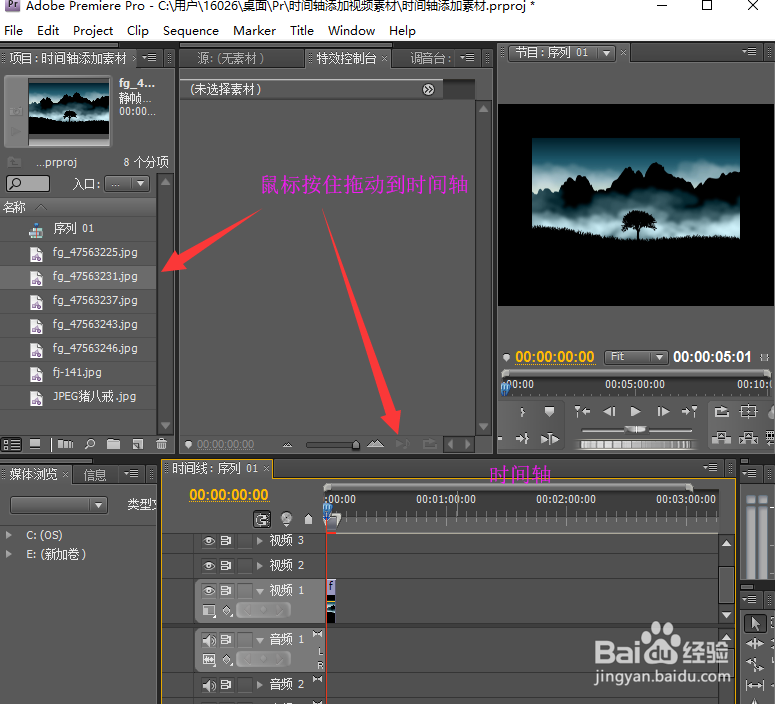Screen dimensions: 775x704
Task: Click the project search field
Action: [28, 184]
